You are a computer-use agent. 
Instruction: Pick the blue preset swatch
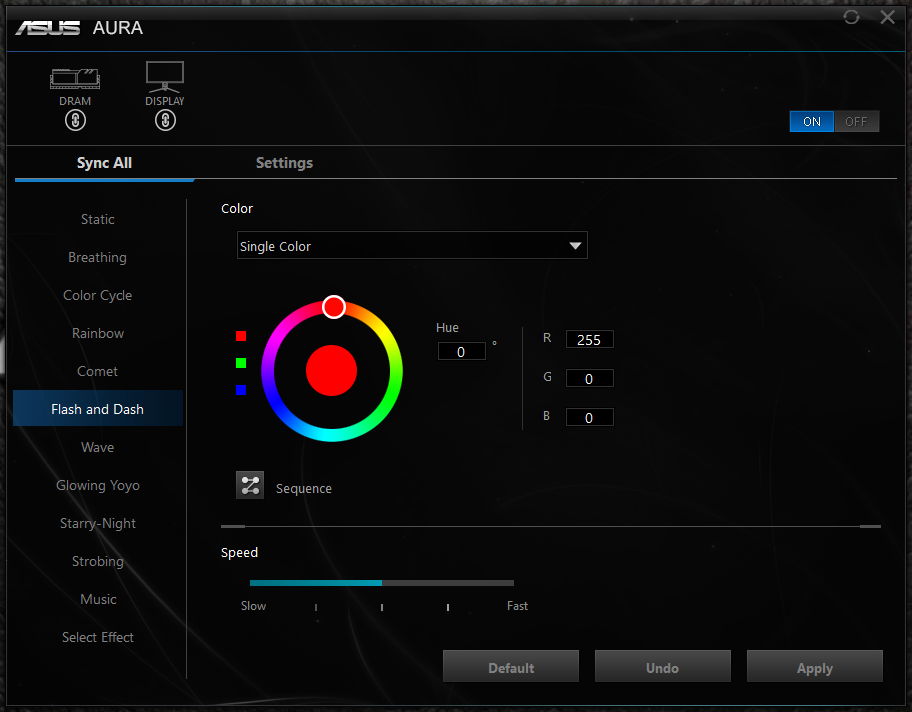pos(241,390)
